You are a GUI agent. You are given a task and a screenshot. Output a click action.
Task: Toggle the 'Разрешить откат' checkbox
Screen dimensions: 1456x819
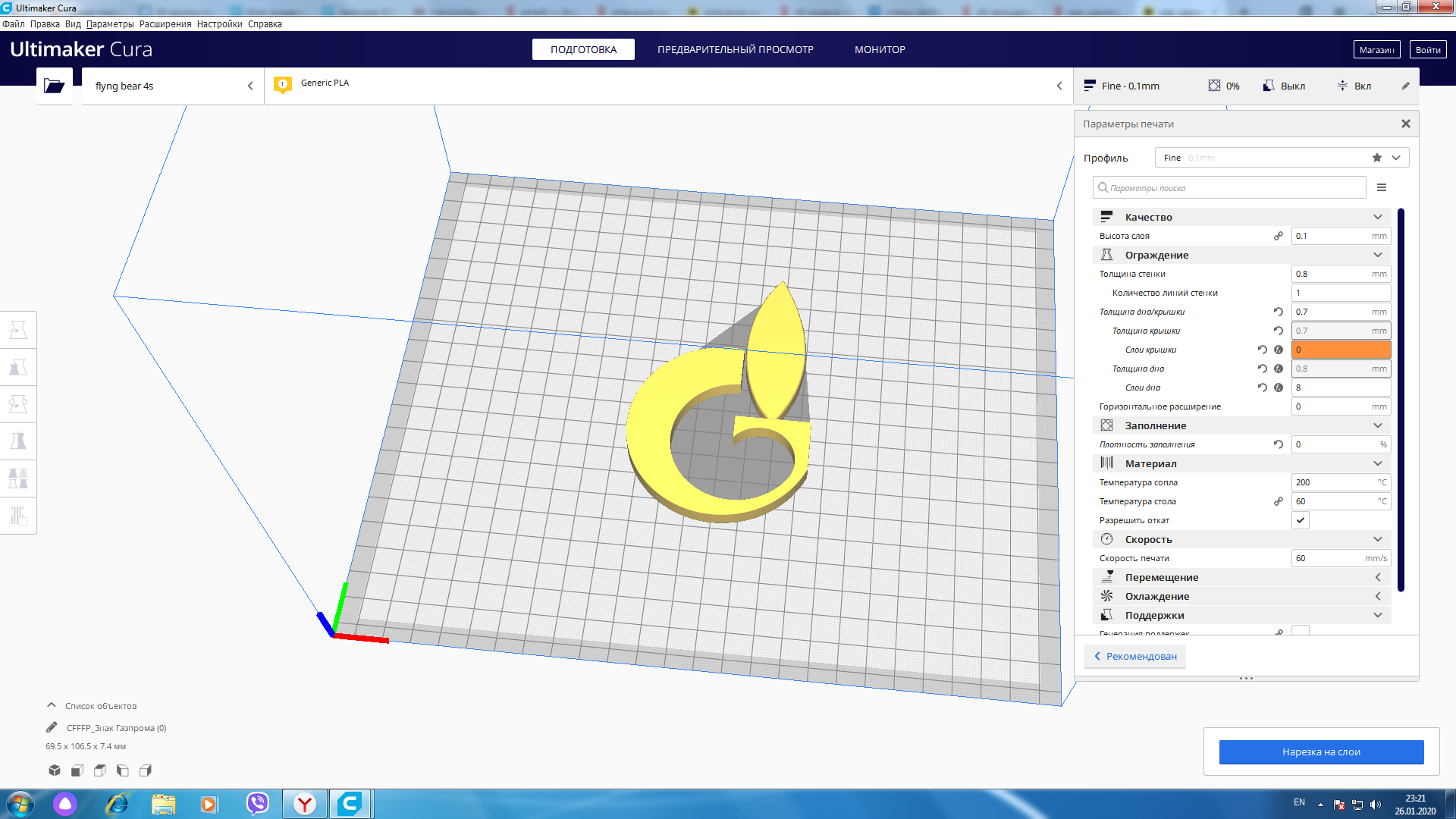[x=1301, y=520]
